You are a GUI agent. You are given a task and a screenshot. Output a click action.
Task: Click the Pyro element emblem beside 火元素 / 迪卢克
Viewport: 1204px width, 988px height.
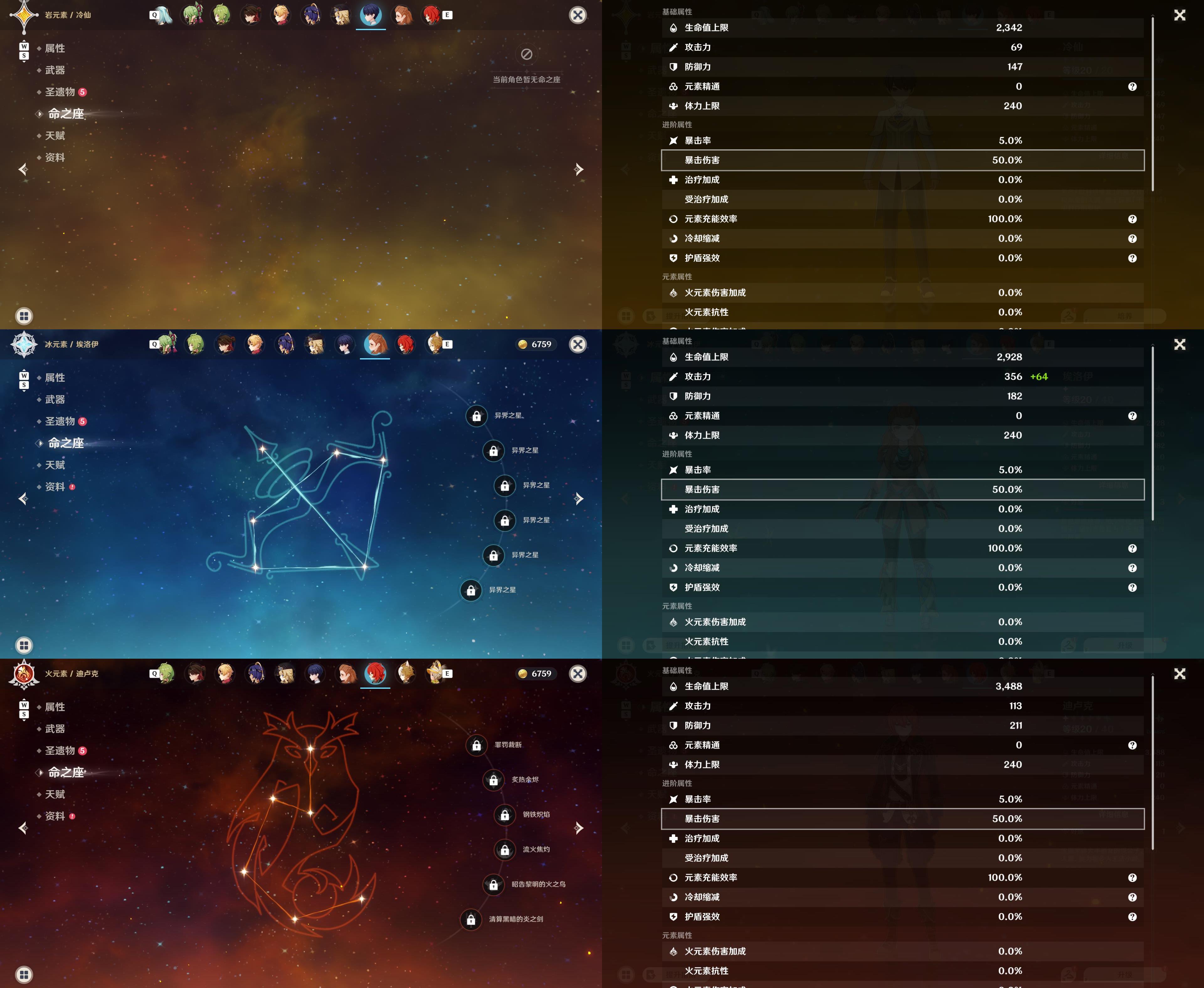(x=24, y=674)
